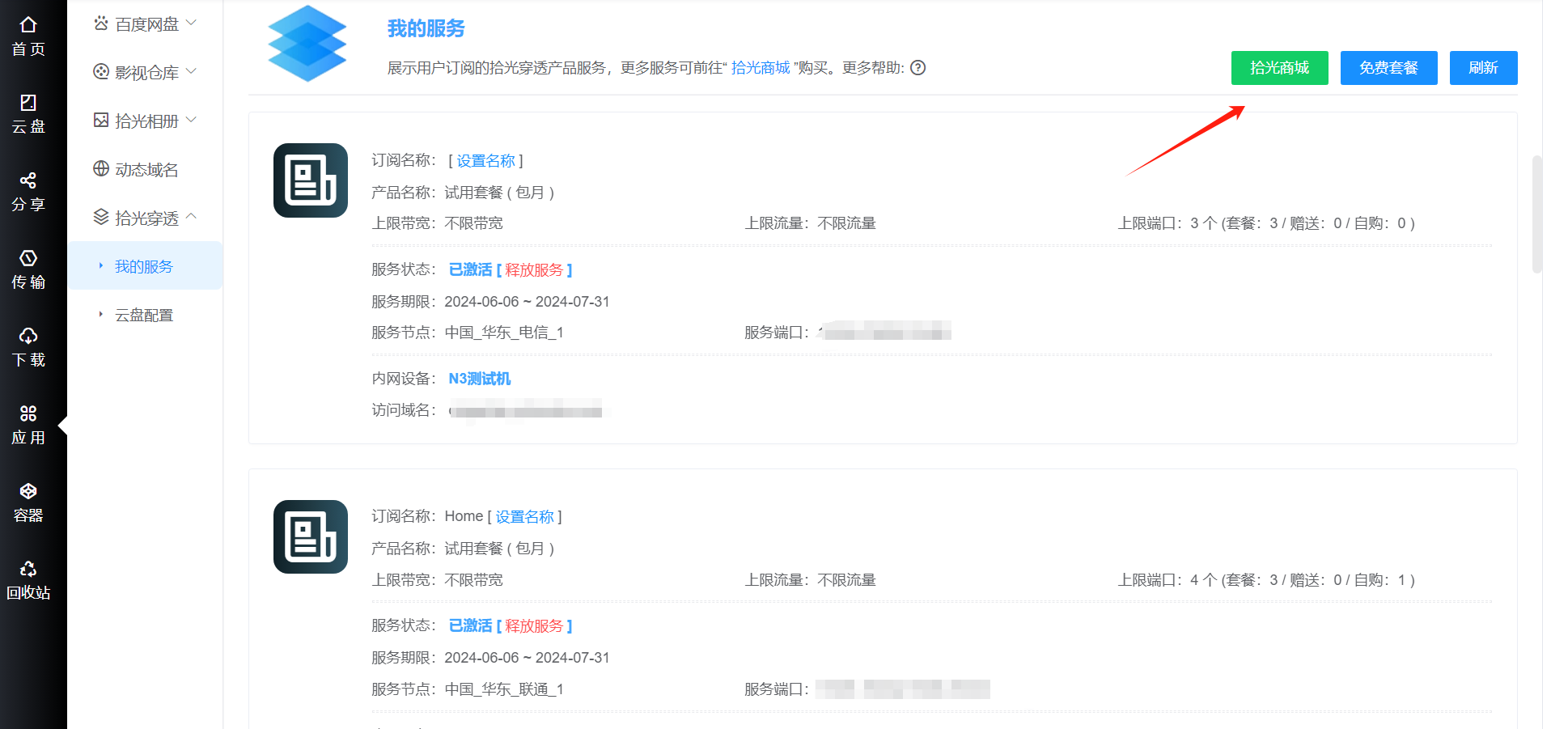Click the 我的服务 page heading
The image size is (1568, 729).
(426, 28)
